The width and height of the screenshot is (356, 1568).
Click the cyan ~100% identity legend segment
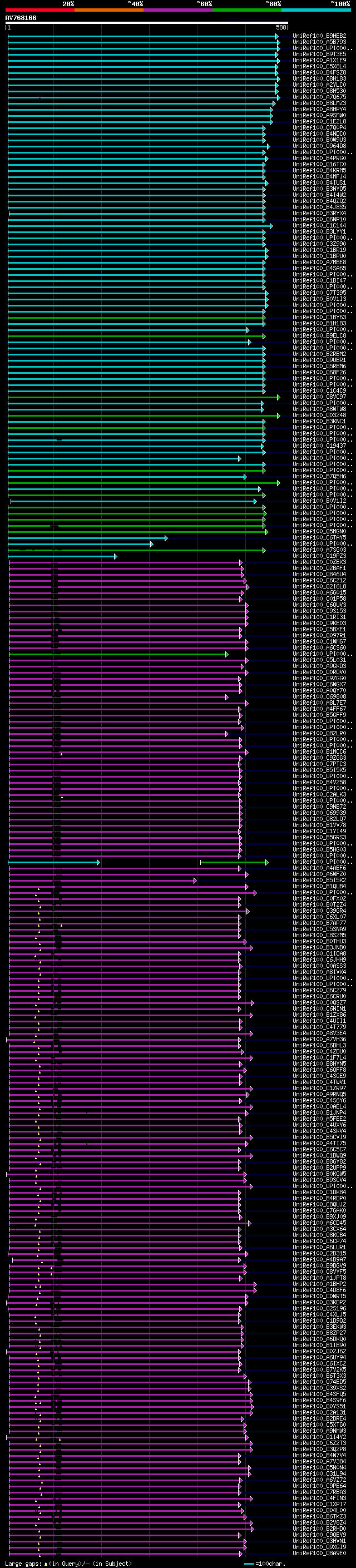(x=316, y=10)
